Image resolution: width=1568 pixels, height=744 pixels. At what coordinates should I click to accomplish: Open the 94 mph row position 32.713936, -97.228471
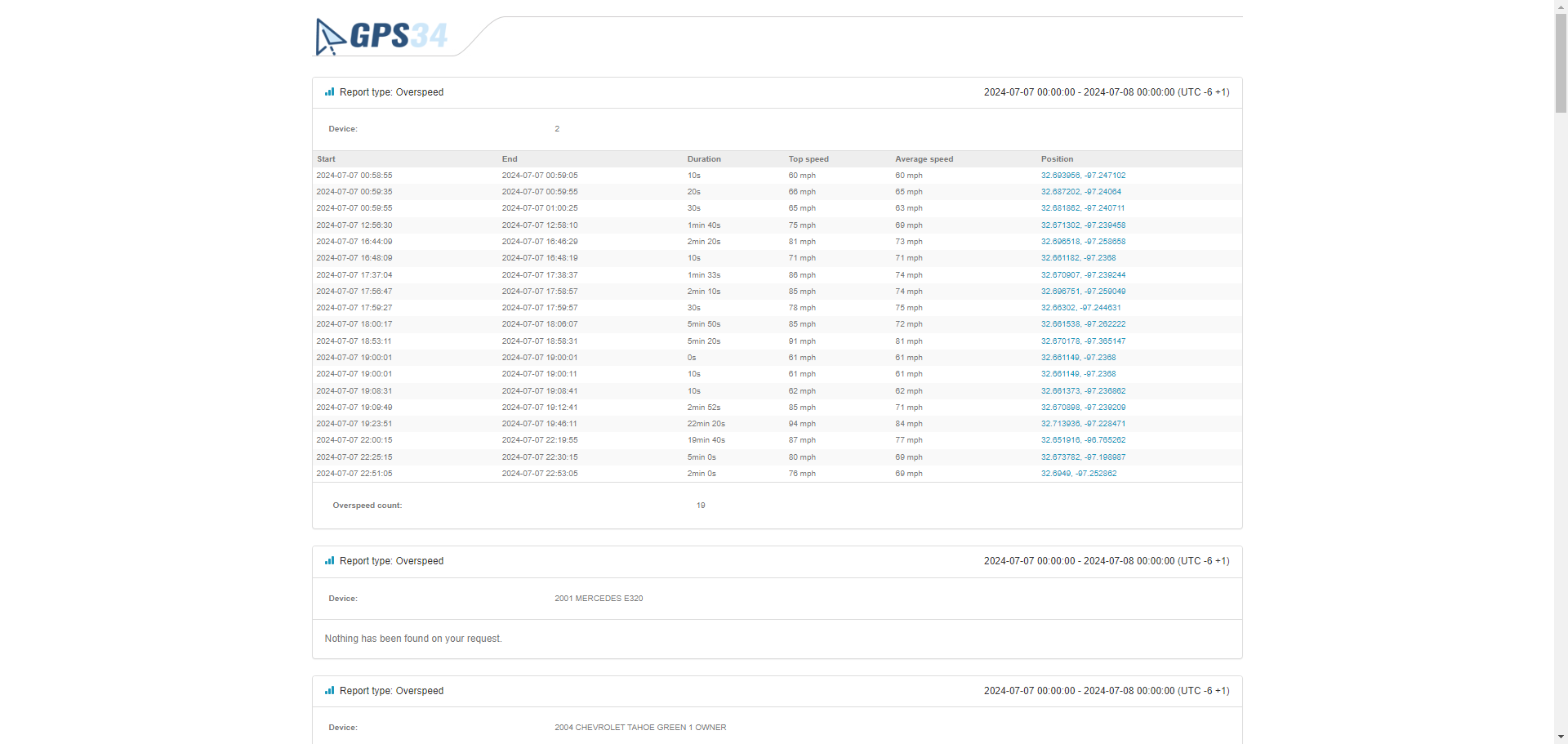[1083, 424]
